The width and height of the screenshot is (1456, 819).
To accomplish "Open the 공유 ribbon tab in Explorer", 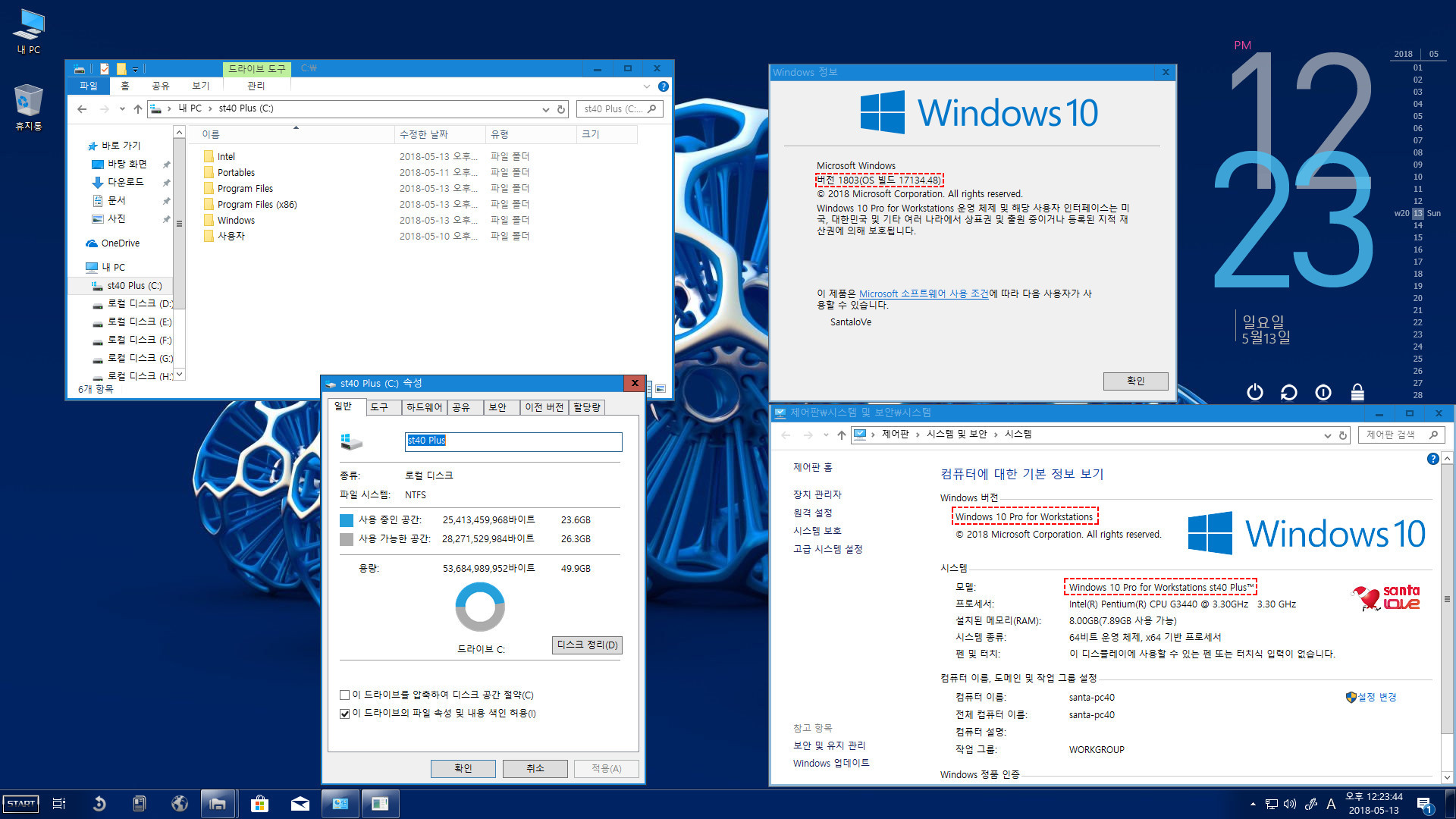I will point(161,86).
